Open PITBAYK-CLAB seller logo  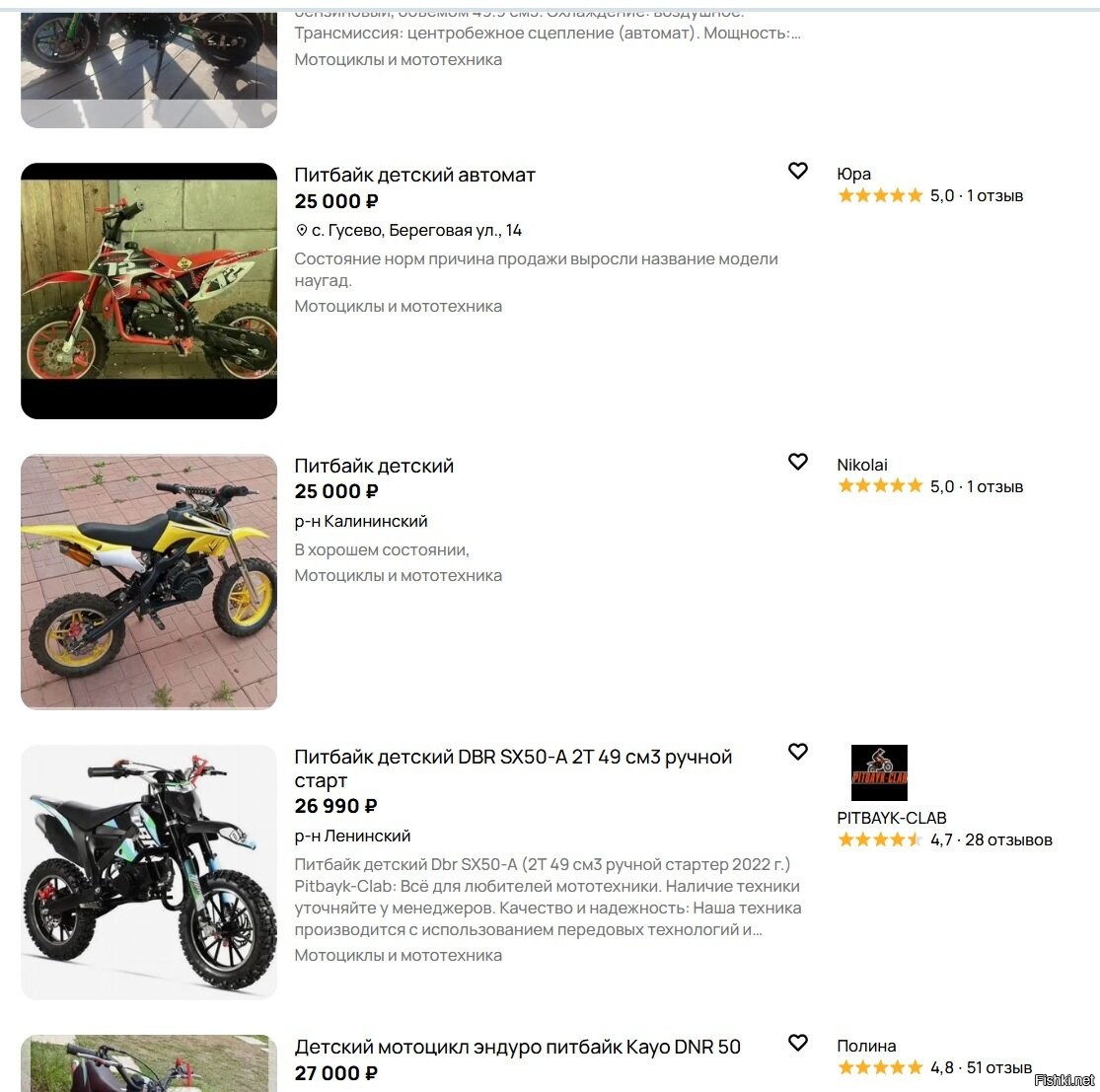(879, 773)
